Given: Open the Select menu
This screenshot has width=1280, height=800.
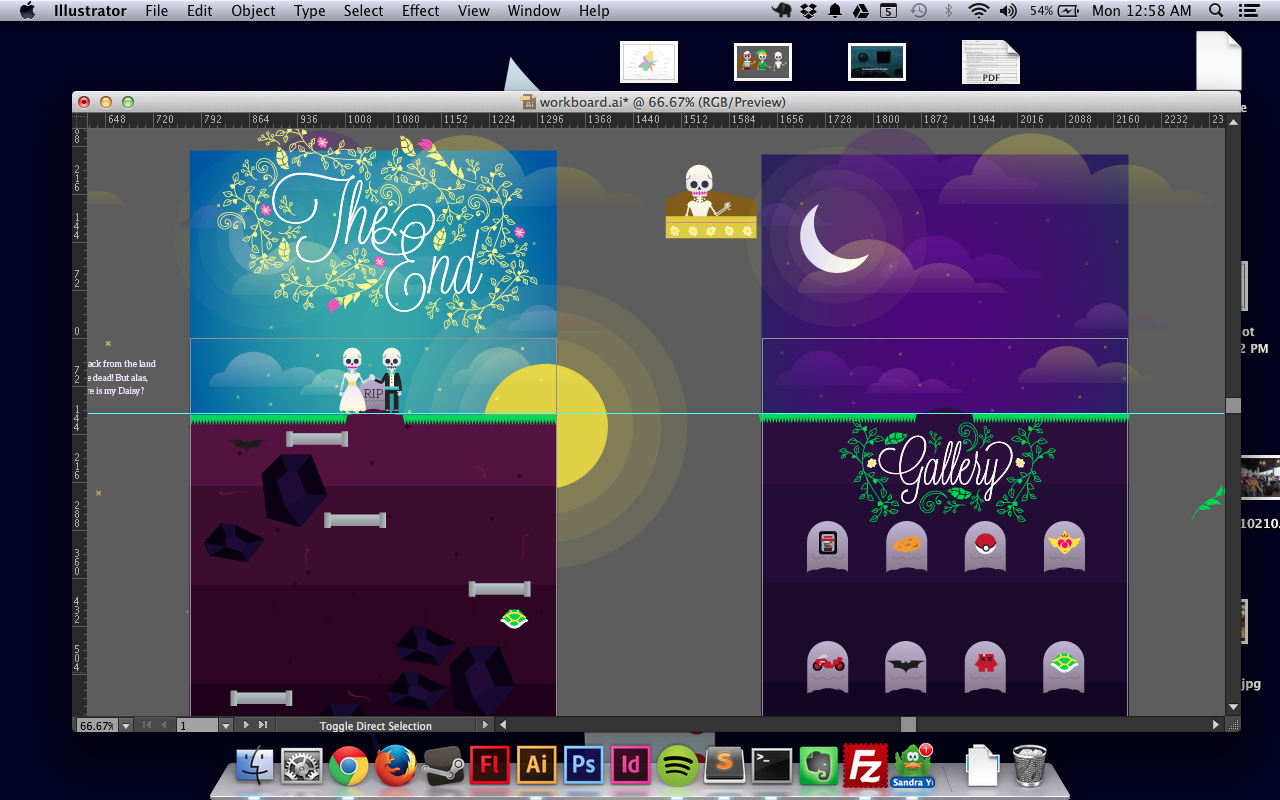Looking at the screenshot, I should tap(363, 11).
